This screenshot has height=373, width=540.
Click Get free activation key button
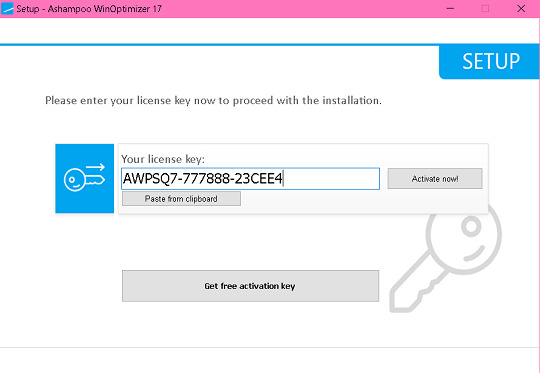click(250, 286)
